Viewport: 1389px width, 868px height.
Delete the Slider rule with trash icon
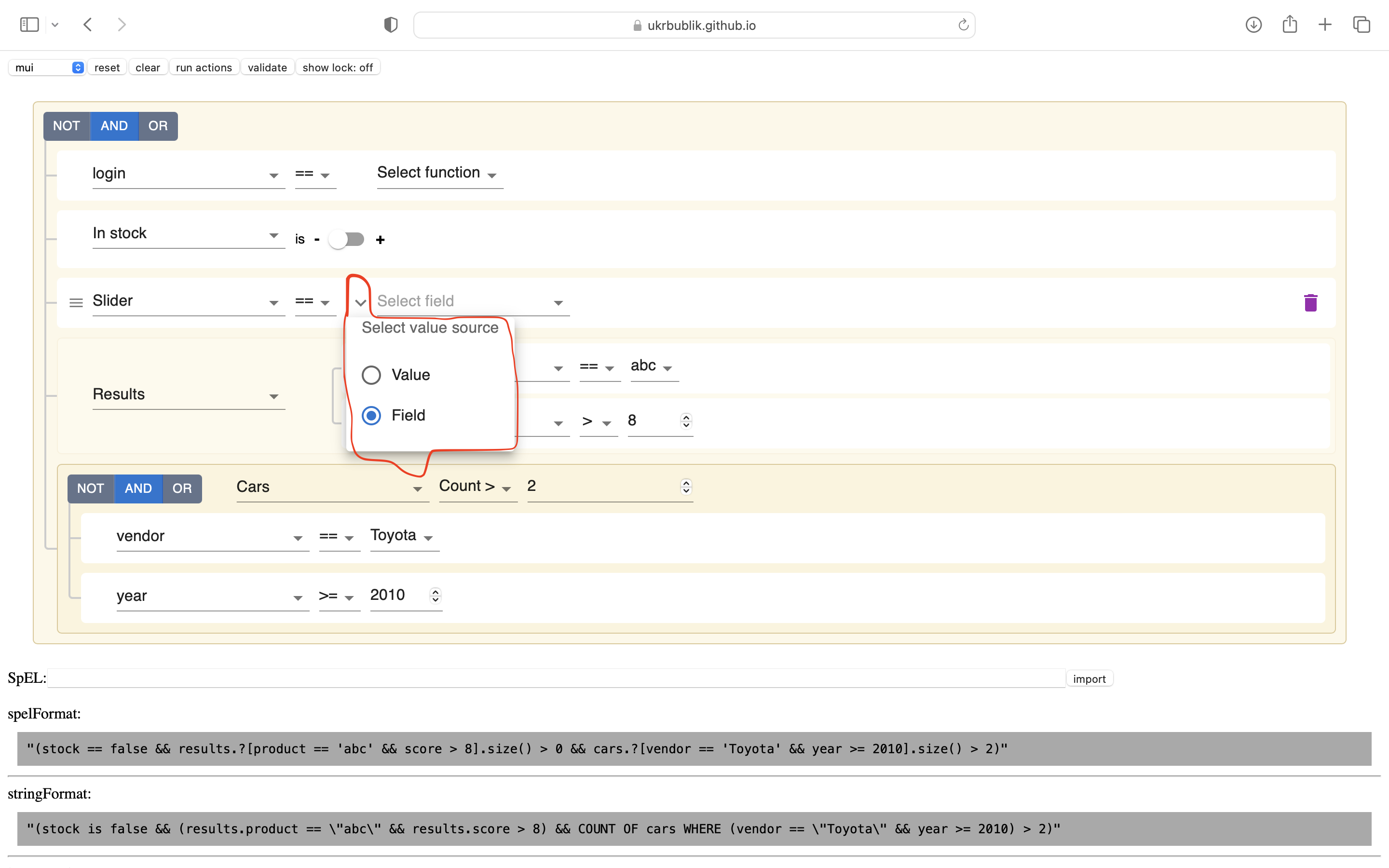click(1310, 302)
